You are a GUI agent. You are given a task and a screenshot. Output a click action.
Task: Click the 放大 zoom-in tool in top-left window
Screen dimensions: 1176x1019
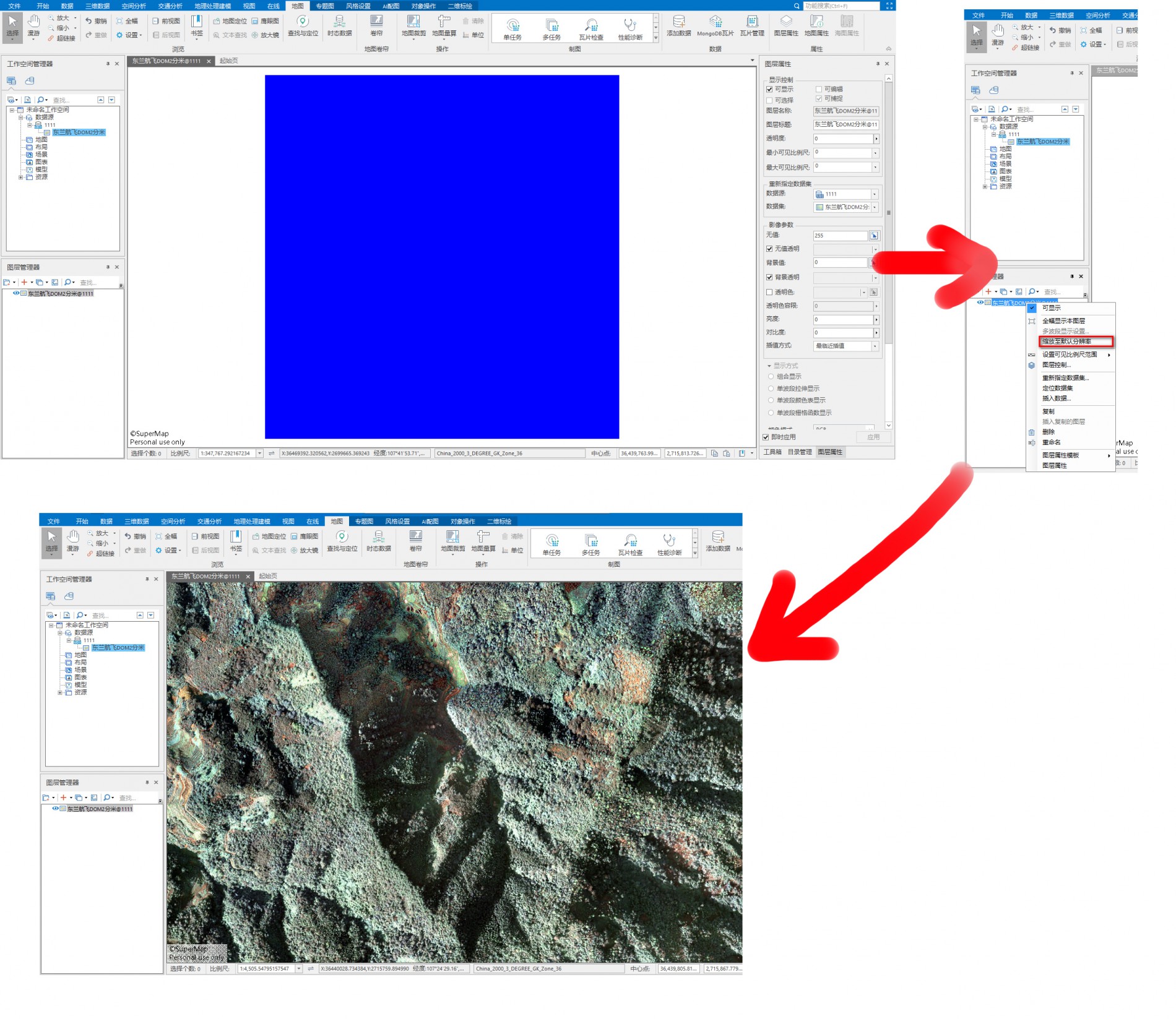coord(60,18)
